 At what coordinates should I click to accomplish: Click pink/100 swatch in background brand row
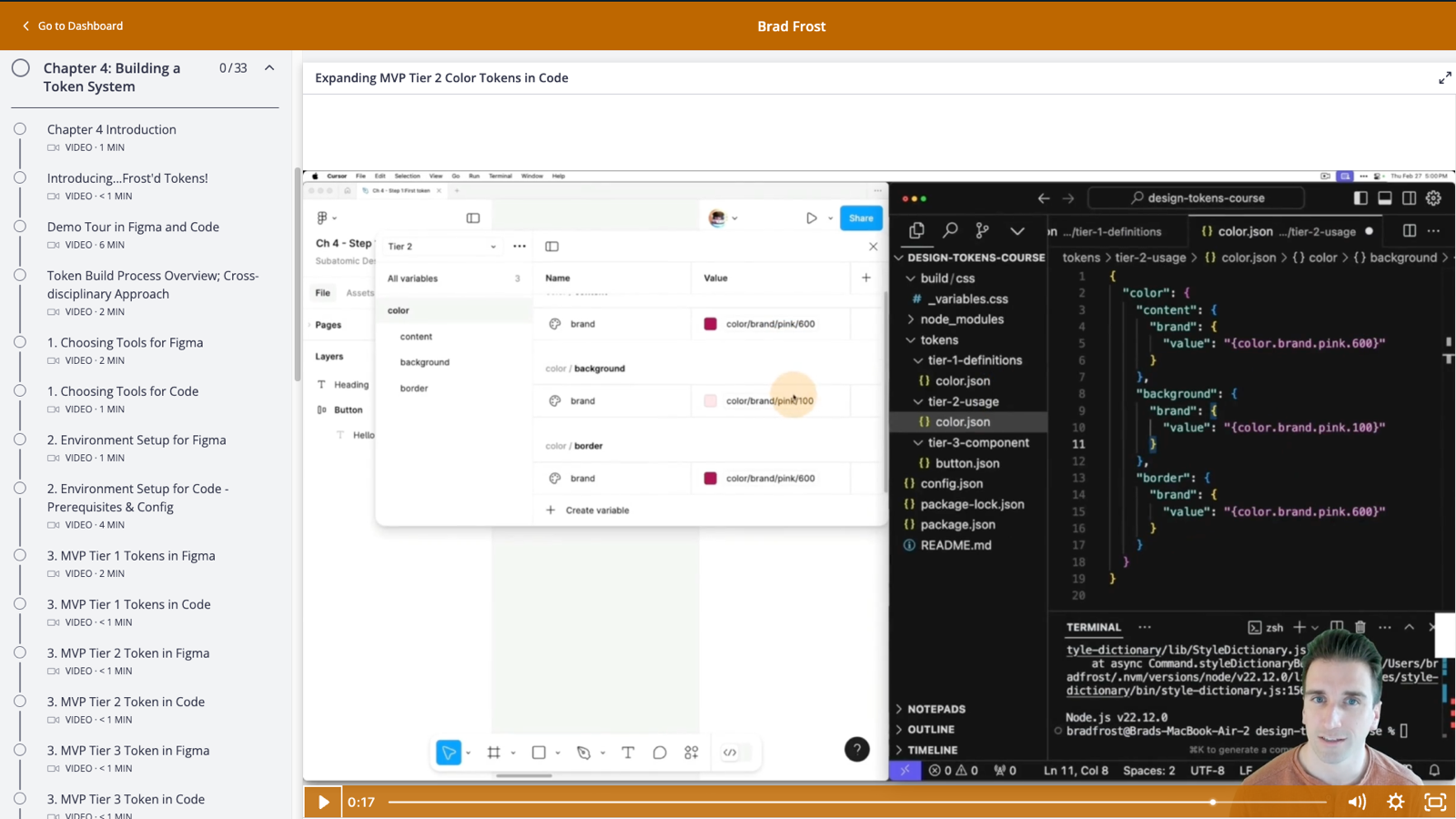711,400
